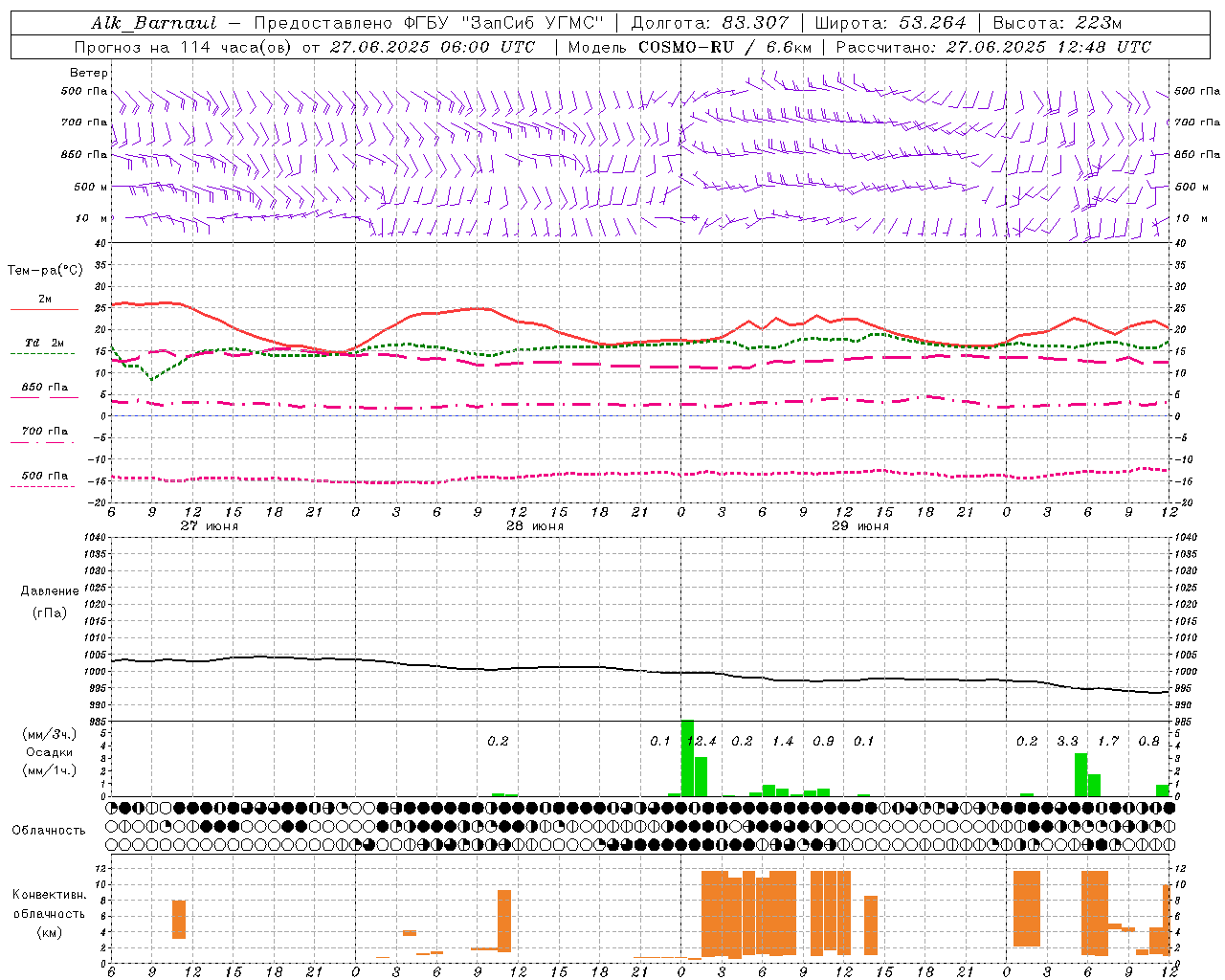Click the tallest green precipitation bar
The image size is (1225, 980).
[x=687, y=758]
